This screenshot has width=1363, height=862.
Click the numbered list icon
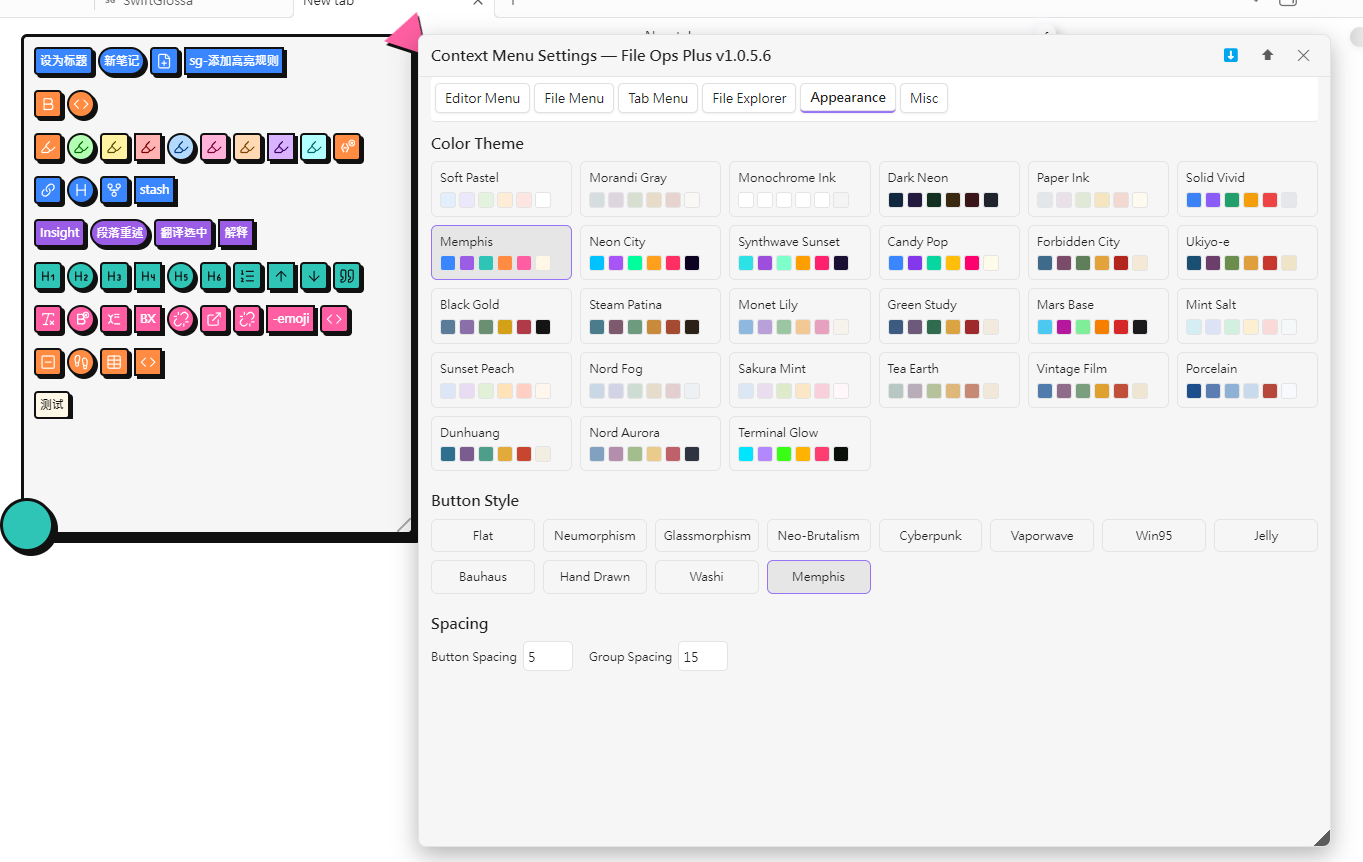coord(248,275)
